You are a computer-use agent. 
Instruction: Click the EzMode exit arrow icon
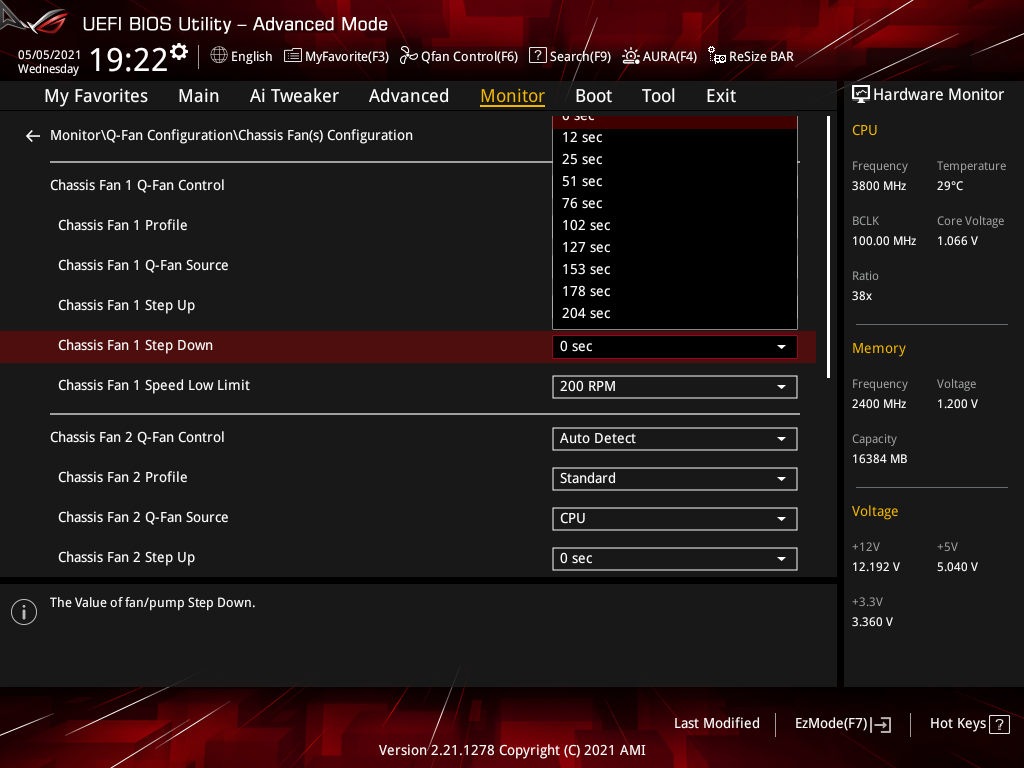pos(882,724)
